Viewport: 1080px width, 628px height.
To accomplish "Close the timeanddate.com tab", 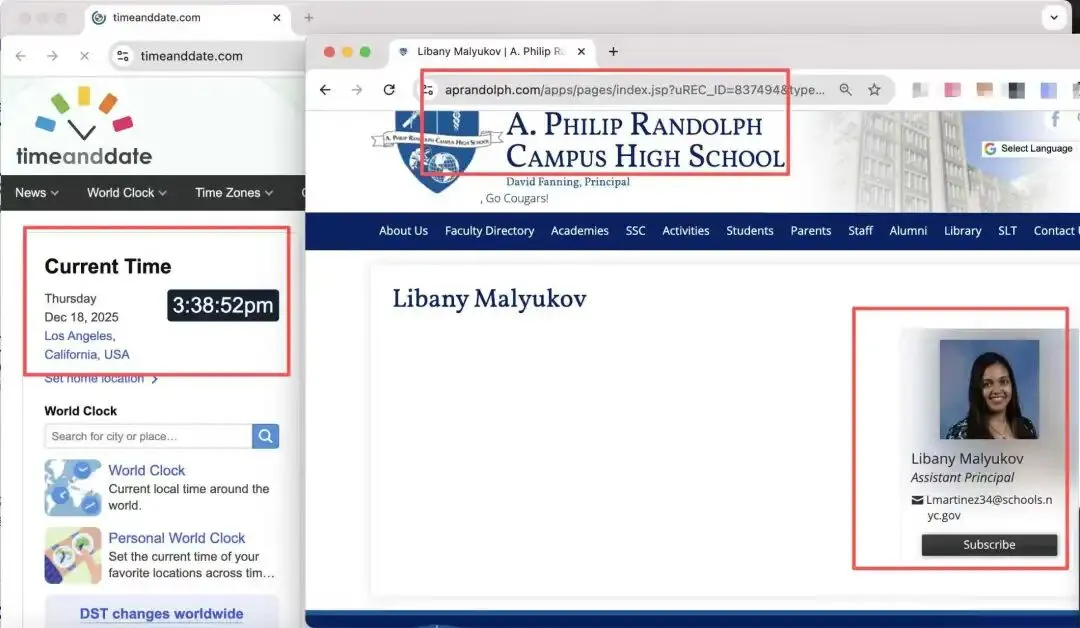I will tap(277, 18).
